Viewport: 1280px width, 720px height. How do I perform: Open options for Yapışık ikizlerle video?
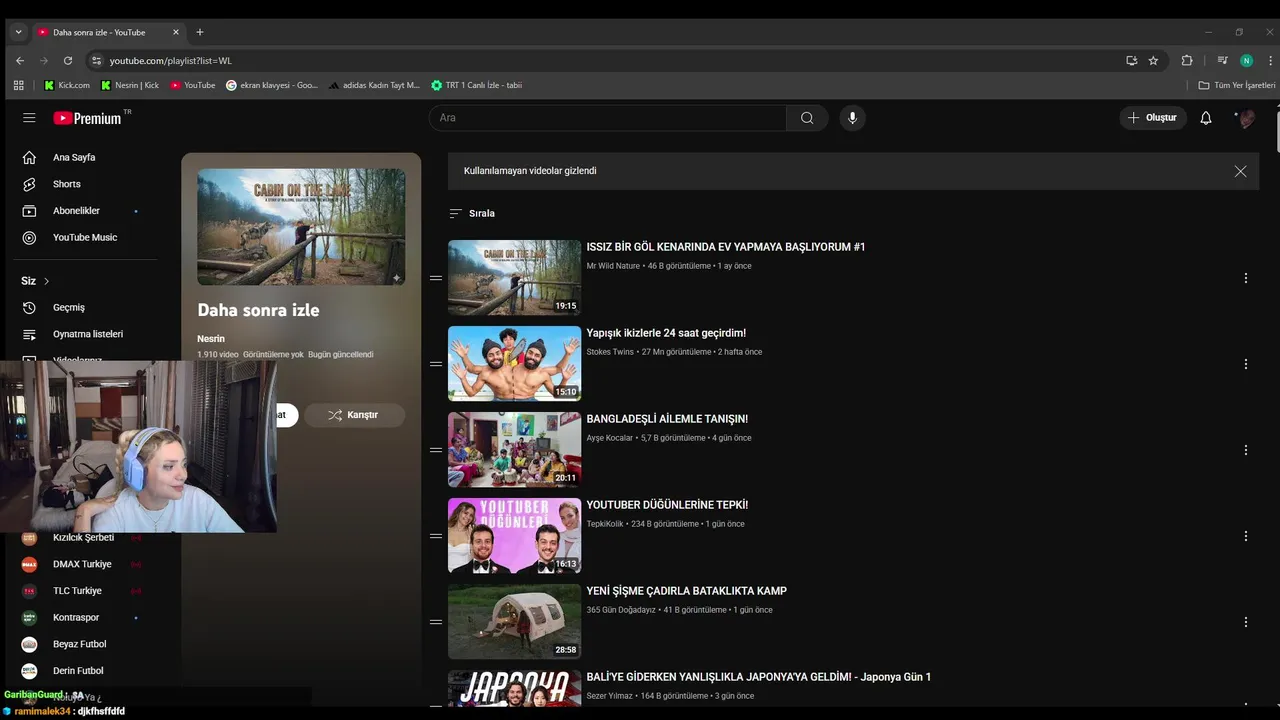[1246, 364]
